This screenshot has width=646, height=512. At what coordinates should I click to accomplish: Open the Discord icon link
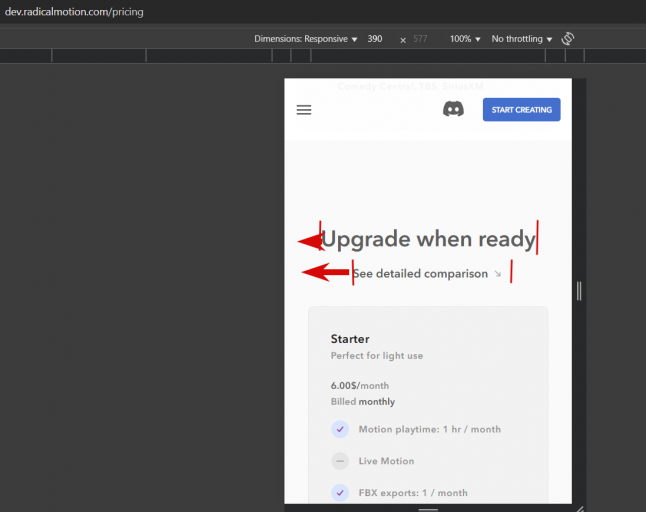click(453, 109)
